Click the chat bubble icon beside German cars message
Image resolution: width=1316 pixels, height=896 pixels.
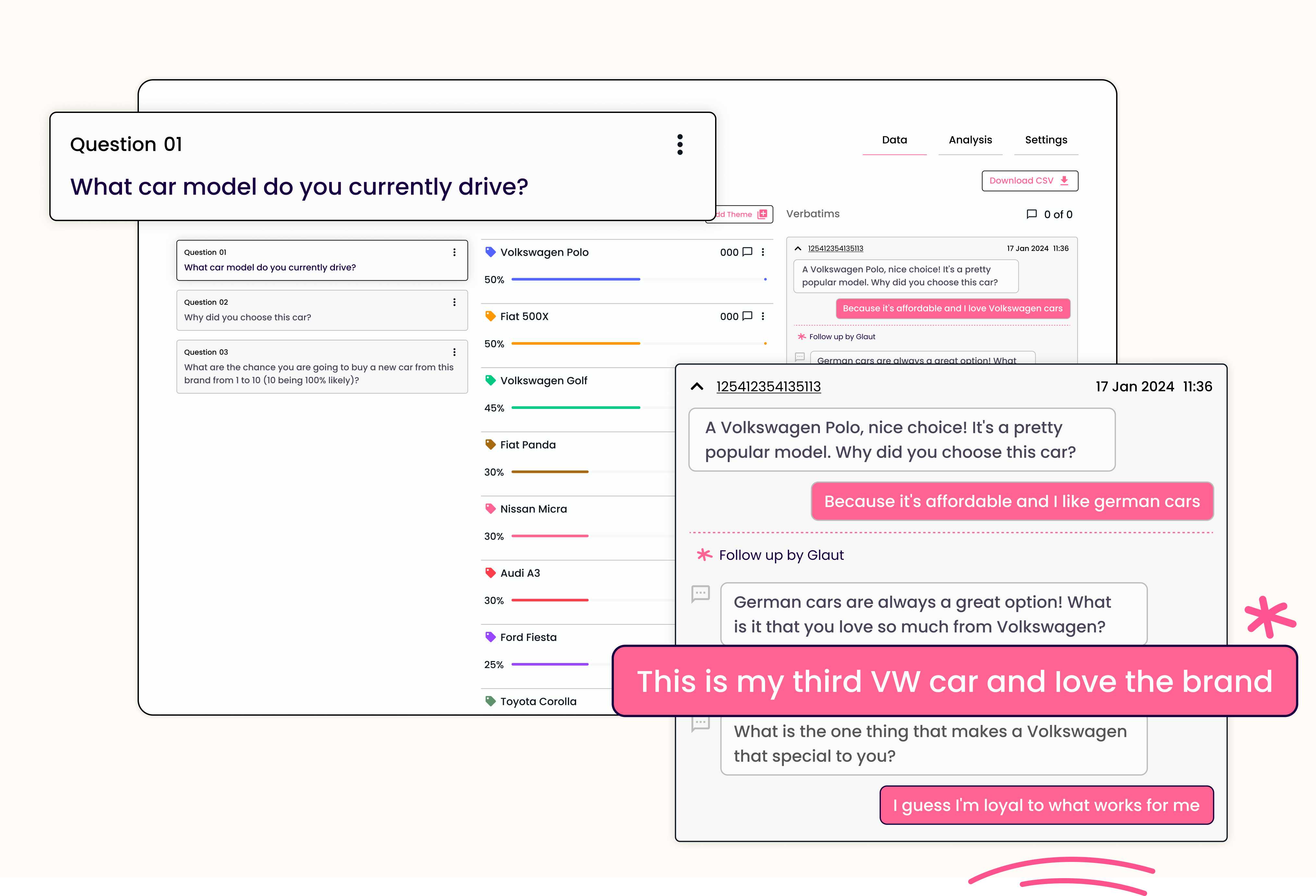tap(701, 594)
